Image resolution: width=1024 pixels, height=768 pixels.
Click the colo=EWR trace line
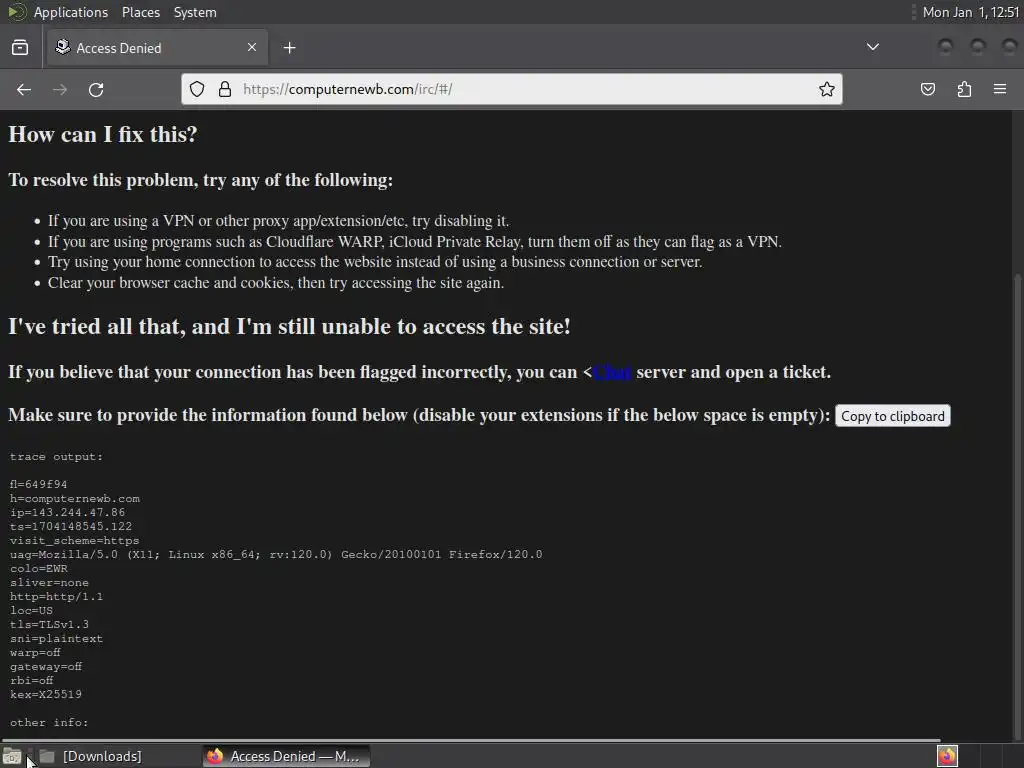(x=39, y=569)
